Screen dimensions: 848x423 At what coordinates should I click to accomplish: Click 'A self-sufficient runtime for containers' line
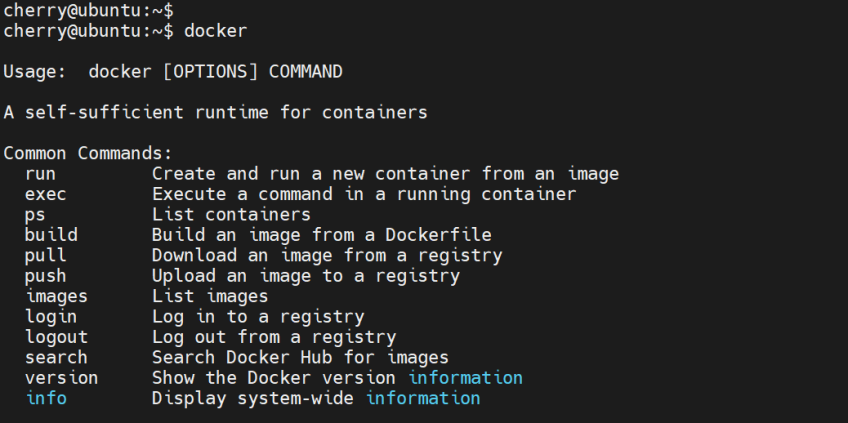pos(215,112)
